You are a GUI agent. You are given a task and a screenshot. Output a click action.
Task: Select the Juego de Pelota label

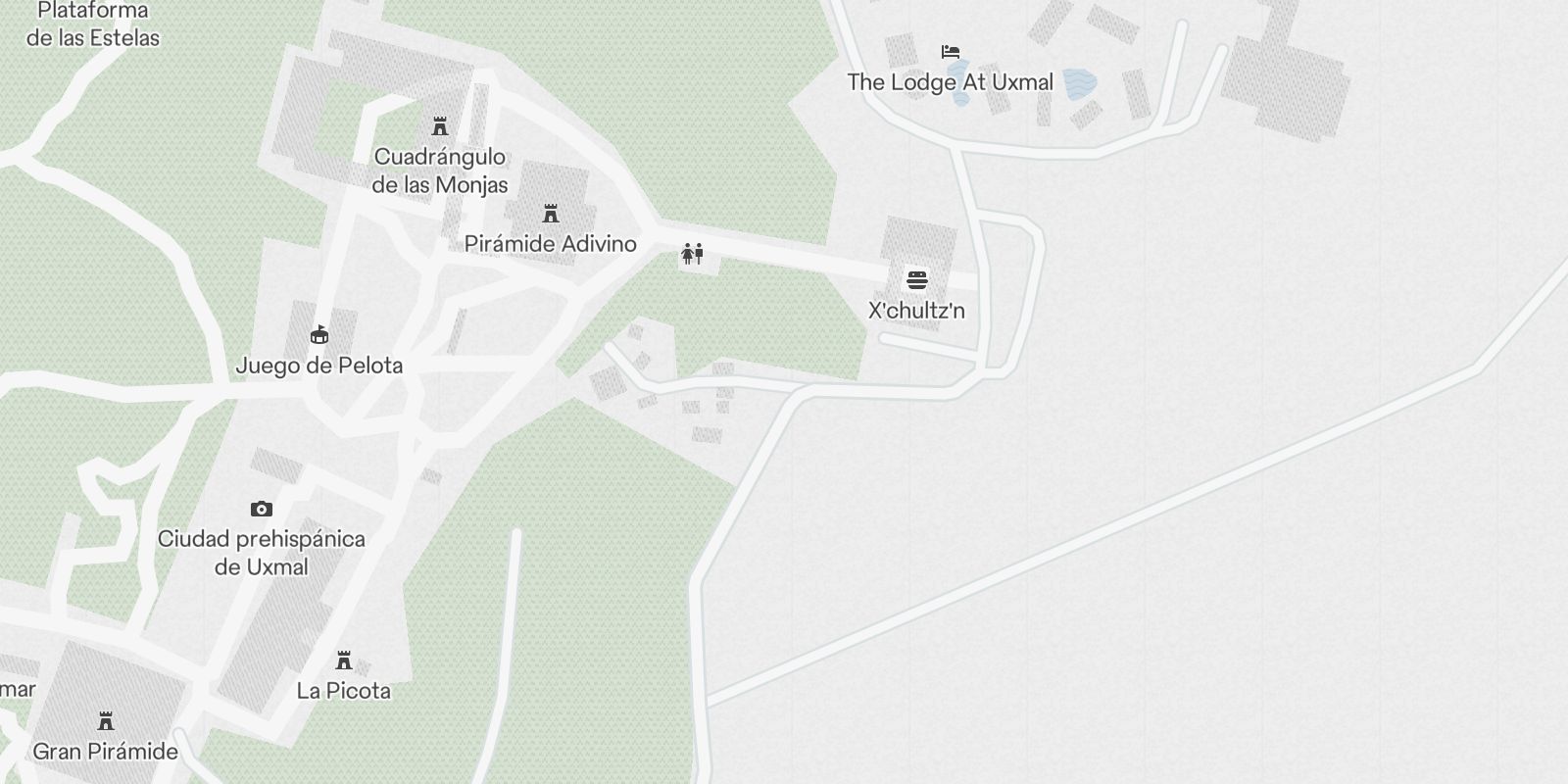coord(319,366)
